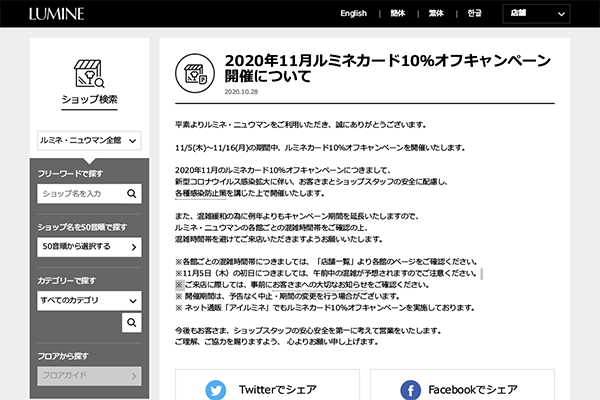Click the カテゴリーで探す label

coord(67,281)
